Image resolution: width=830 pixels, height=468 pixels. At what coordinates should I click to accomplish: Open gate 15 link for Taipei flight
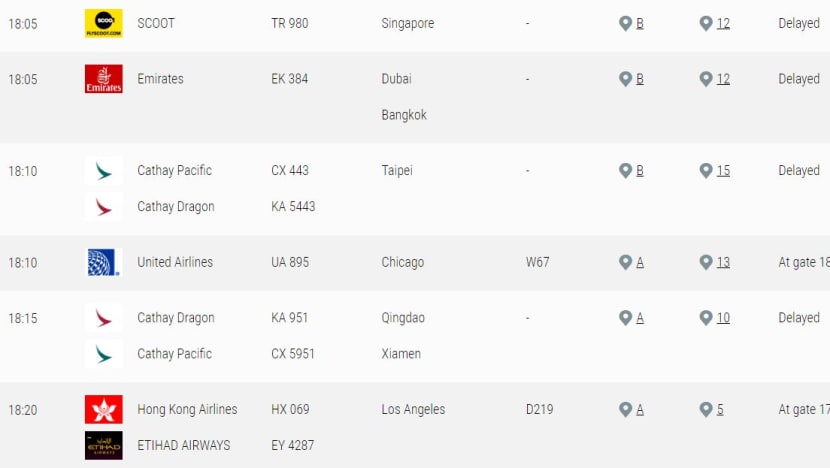723,170
